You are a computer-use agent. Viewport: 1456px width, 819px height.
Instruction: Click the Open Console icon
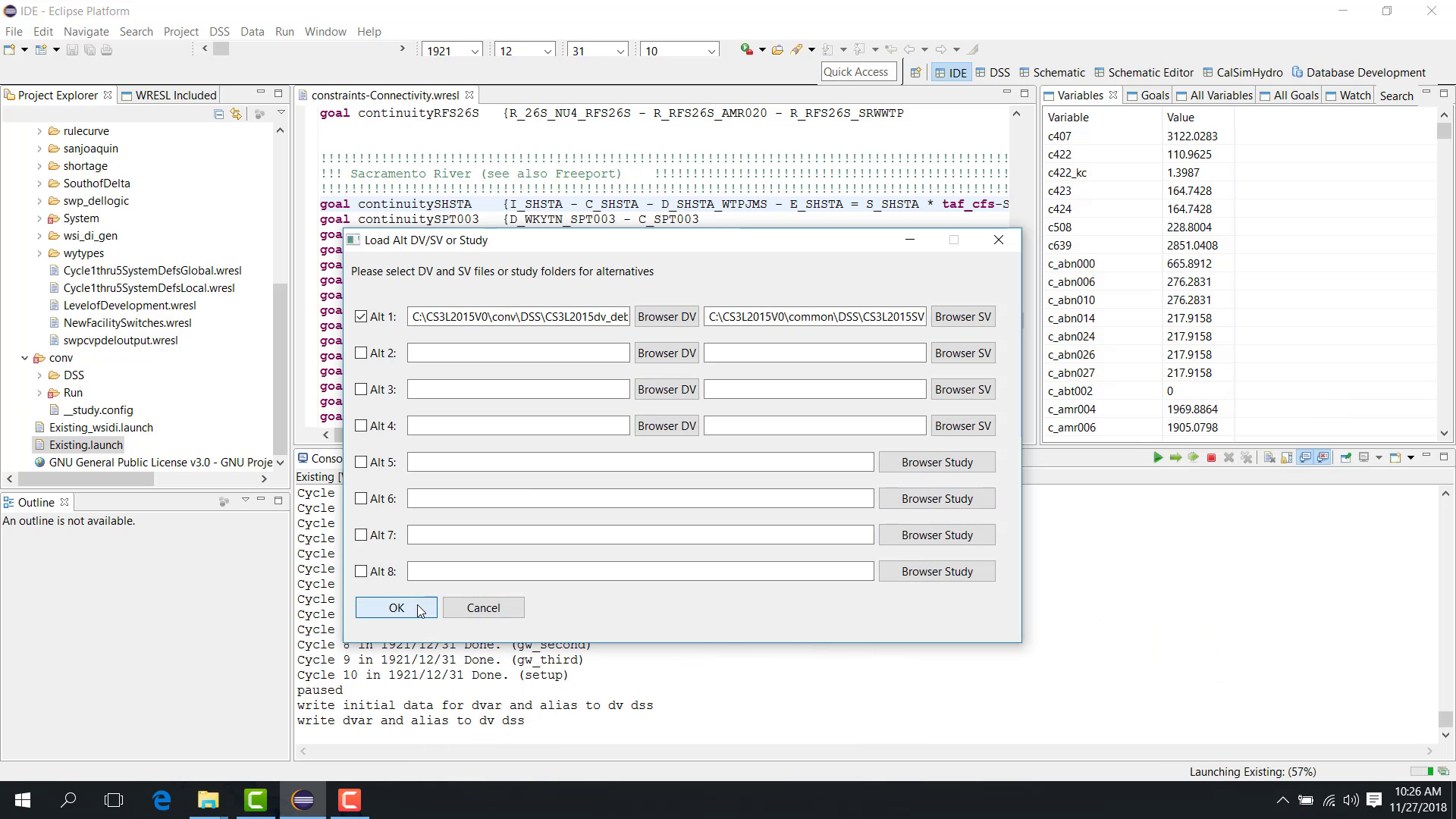[x=1395, y=457]
